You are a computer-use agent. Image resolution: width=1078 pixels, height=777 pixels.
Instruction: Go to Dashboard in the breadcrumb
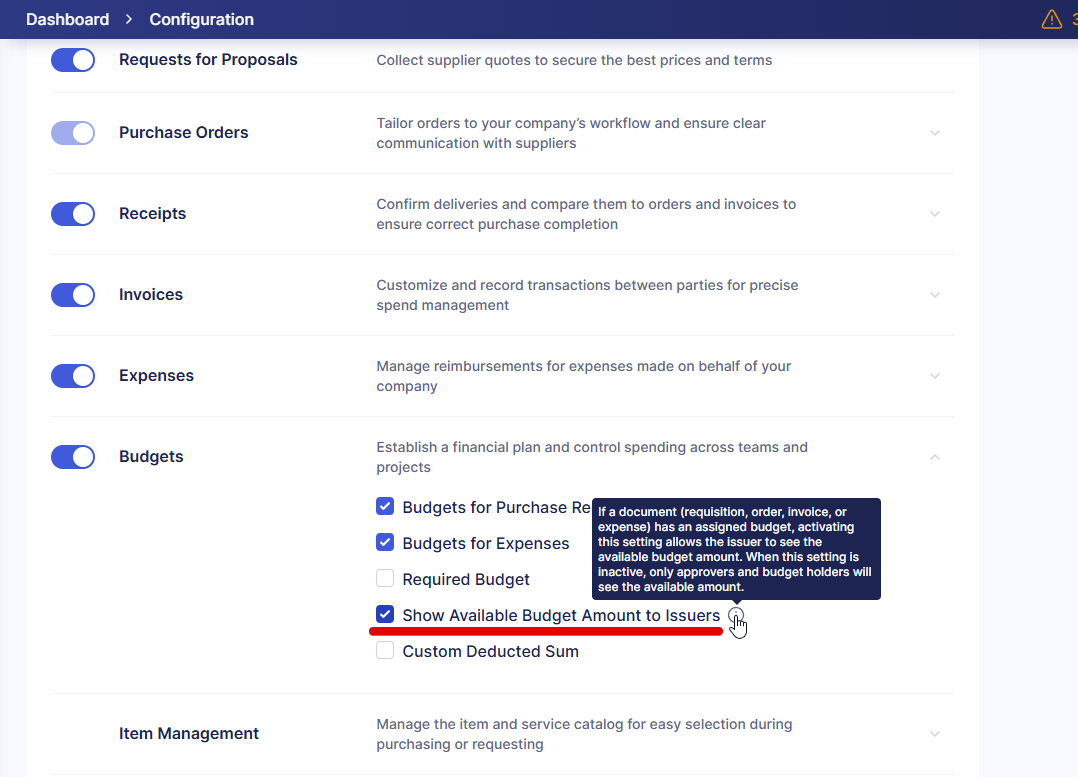67,20
